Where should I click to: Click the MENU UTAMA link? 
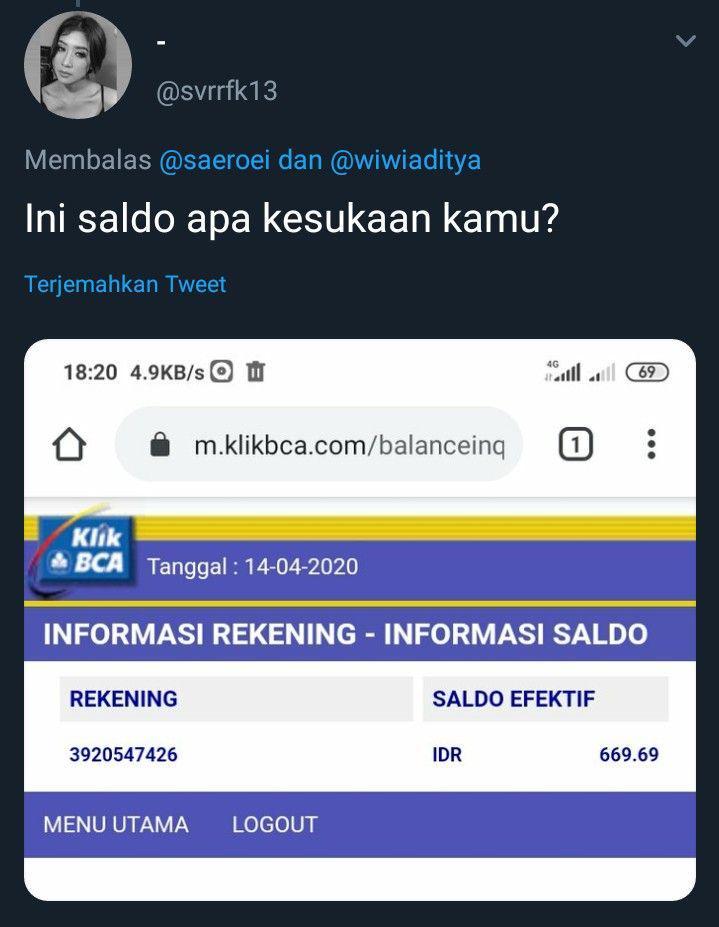(116, 825)
